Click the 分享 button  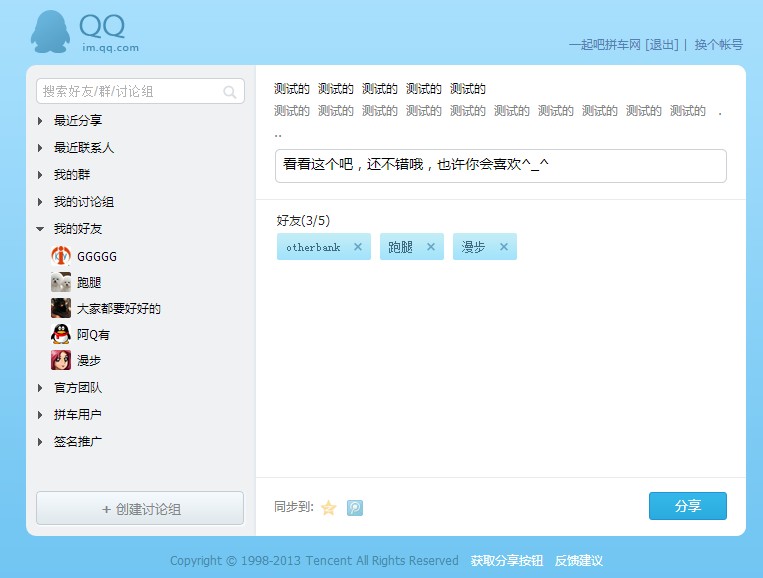(x=687, y=506)
